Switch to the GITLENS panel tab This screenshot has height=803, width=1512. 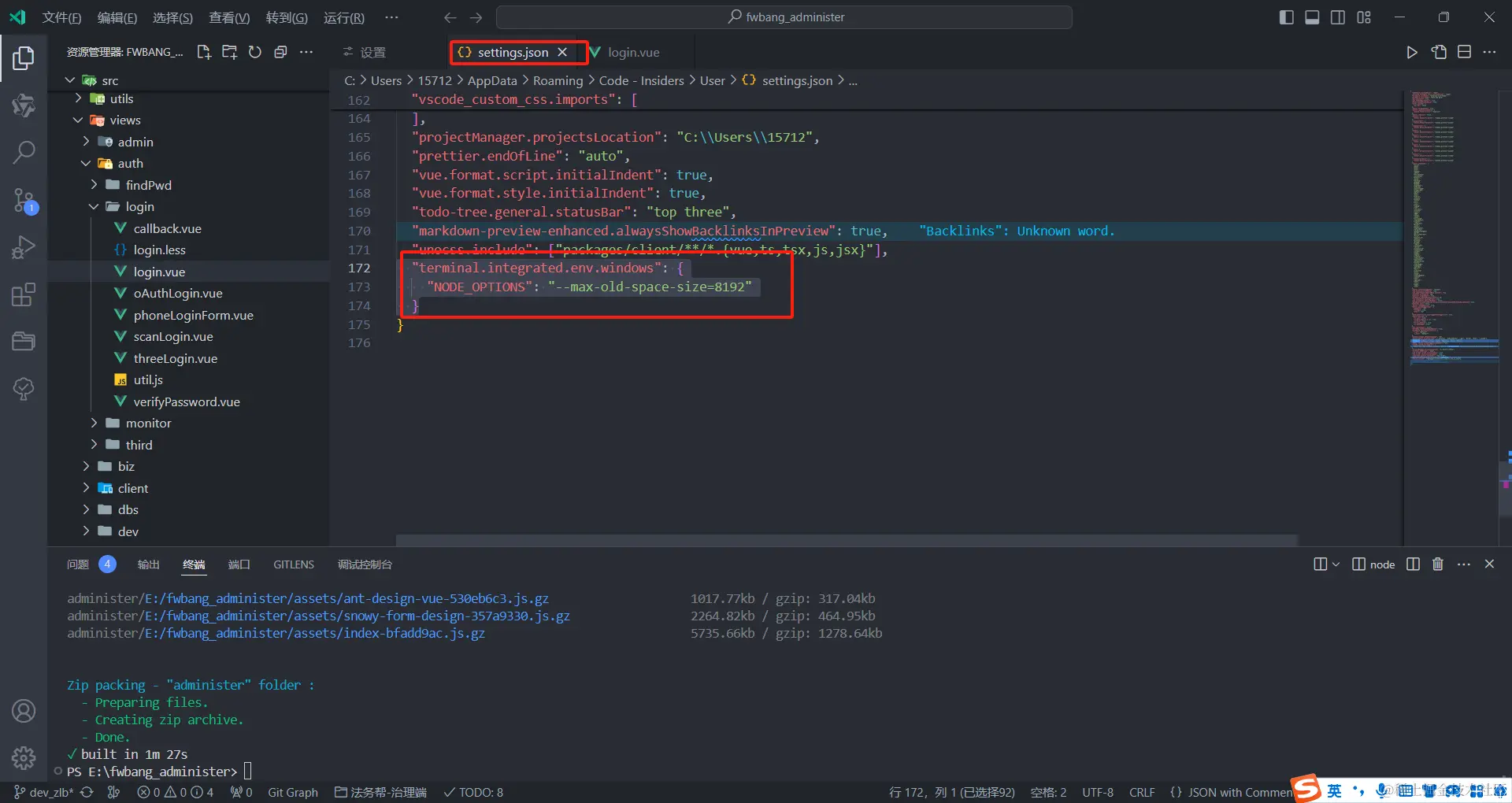[x=294, y=564]
